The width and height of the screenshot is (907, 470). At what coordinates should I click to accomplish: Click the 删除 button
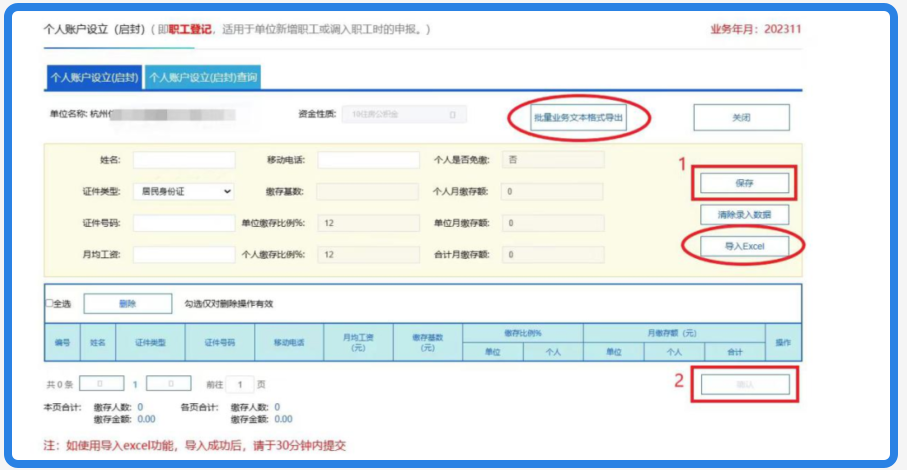click(x=128, y=304)
